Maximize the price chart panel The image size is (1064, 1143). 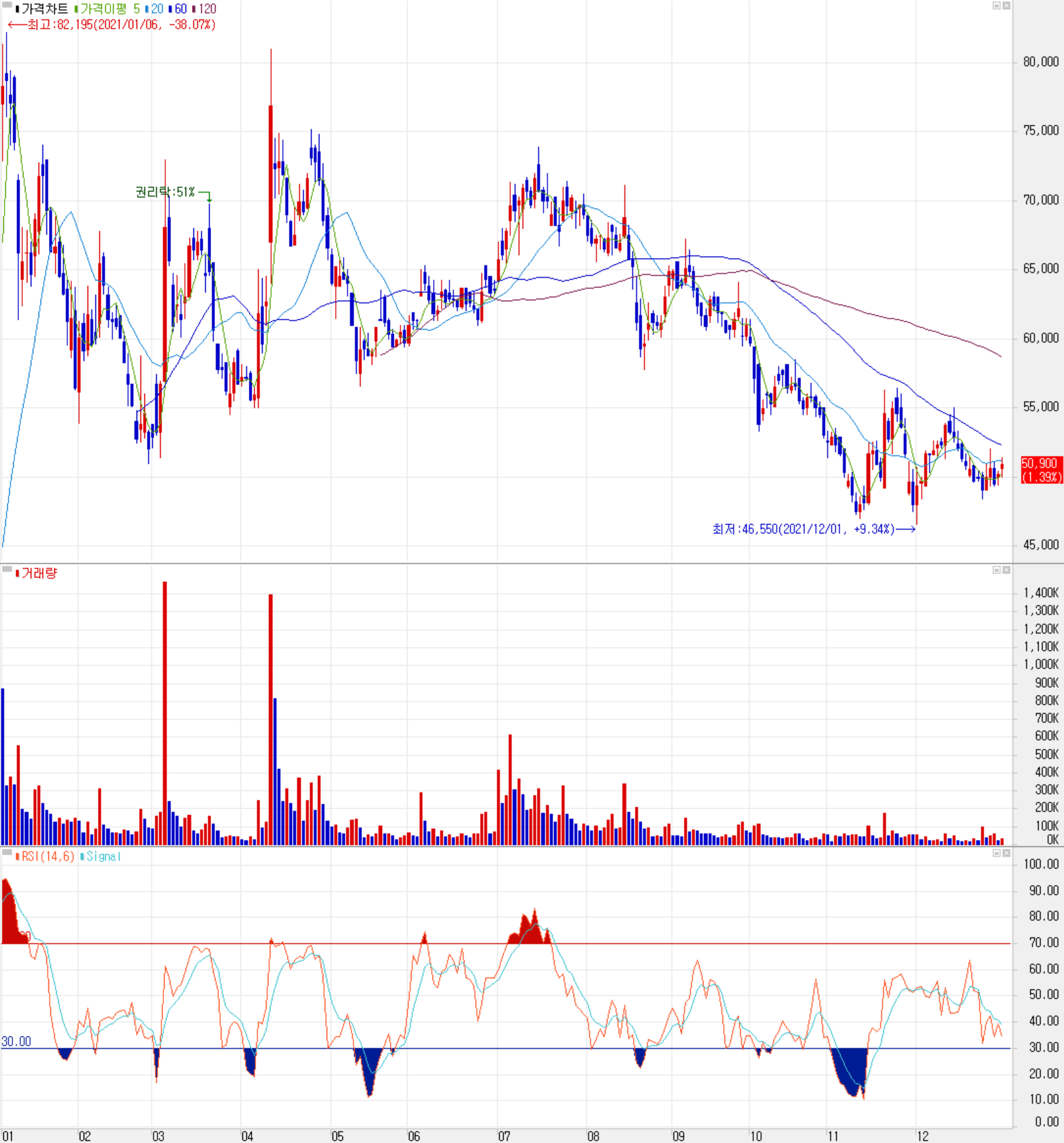(x=997, y=6)
